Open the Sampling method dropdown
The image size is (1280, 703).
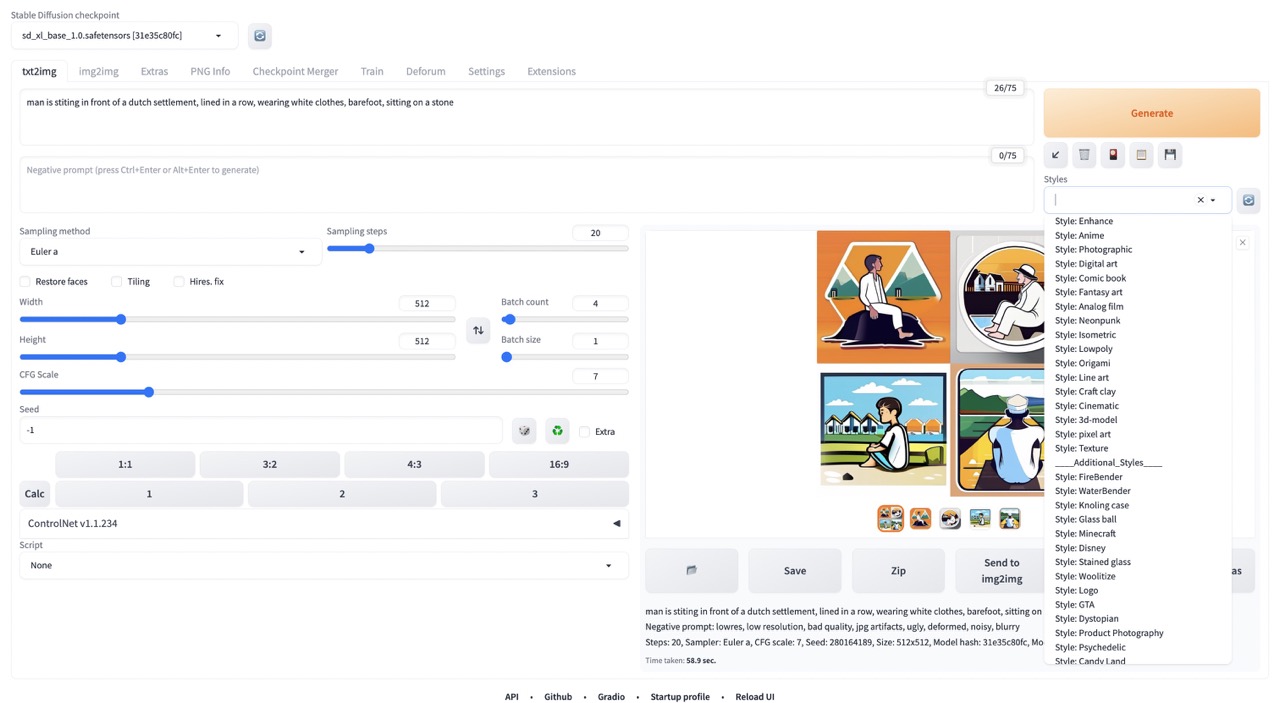click(x=168, y=252)
